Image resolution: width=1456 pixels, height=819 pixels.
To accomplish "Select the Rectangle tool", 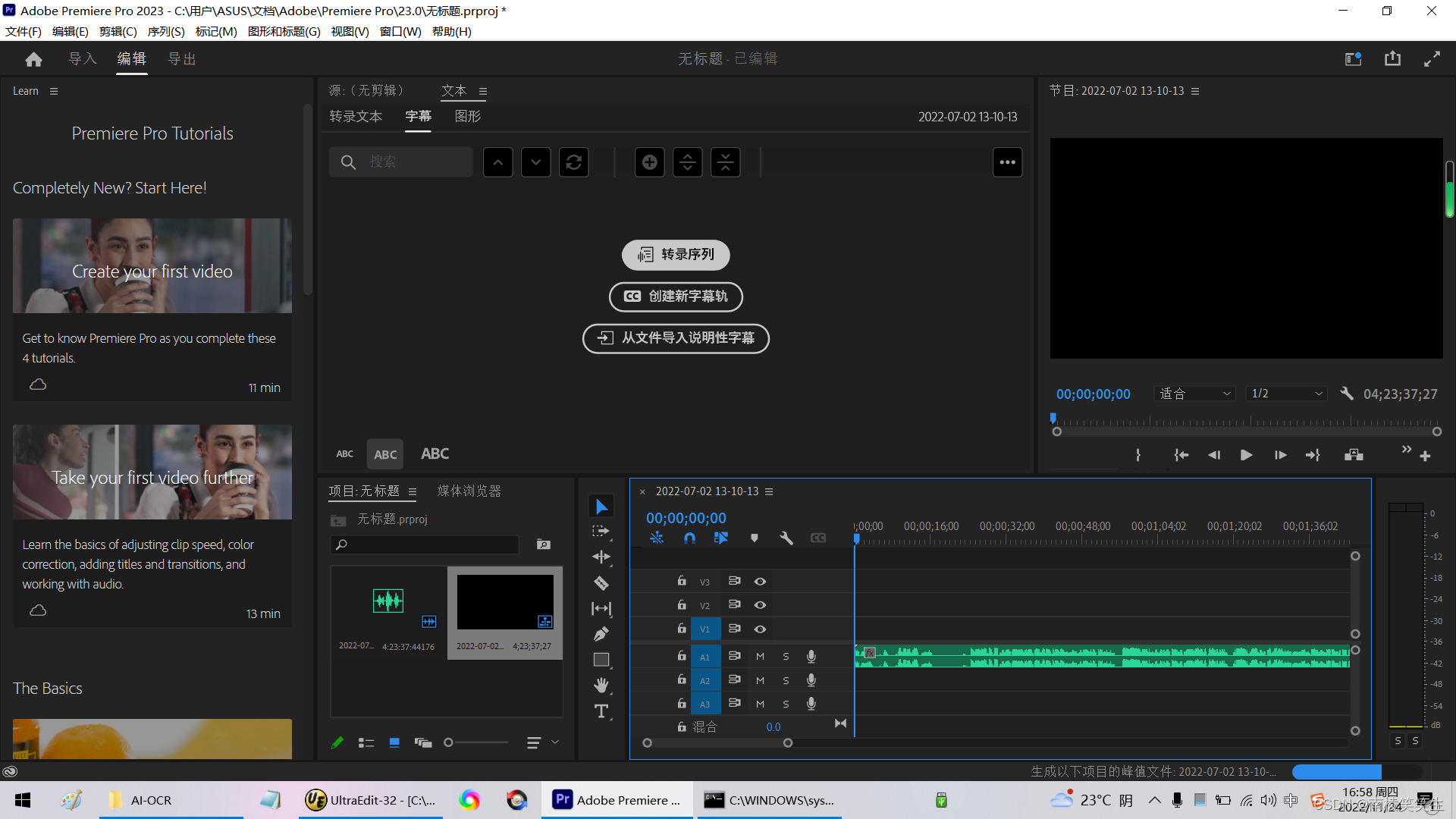I will tap(601, 660).
